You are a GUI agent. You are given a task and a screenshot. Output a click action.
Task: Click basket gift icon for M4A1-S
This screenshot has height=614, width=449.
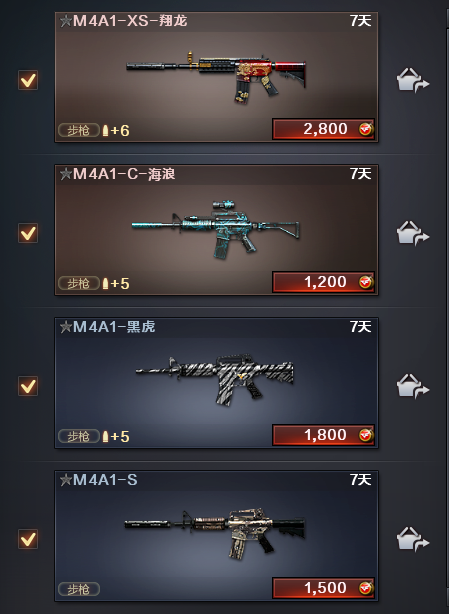click(413, 539)
